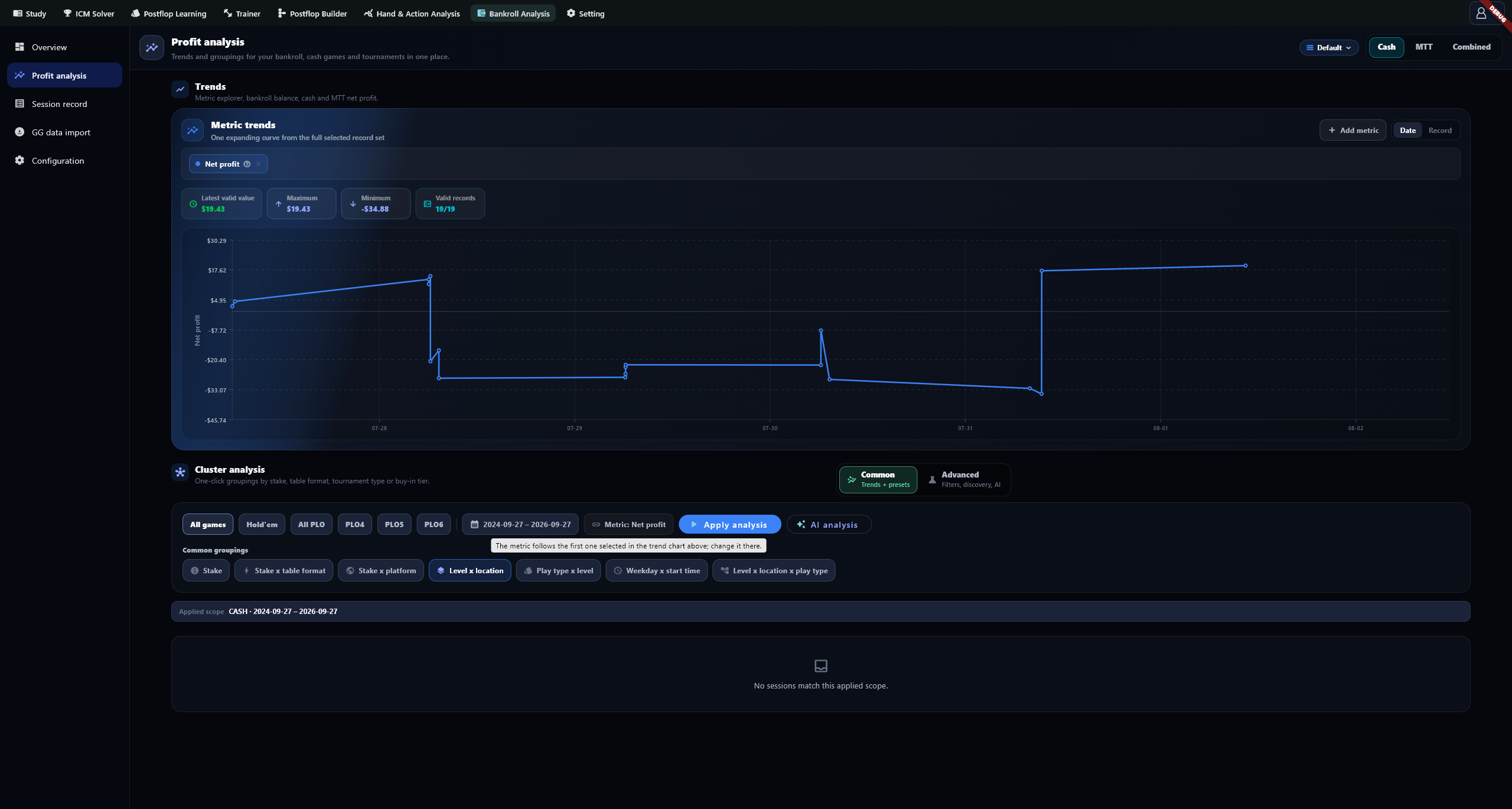Open the Study tab

click(x=30, y=13)
